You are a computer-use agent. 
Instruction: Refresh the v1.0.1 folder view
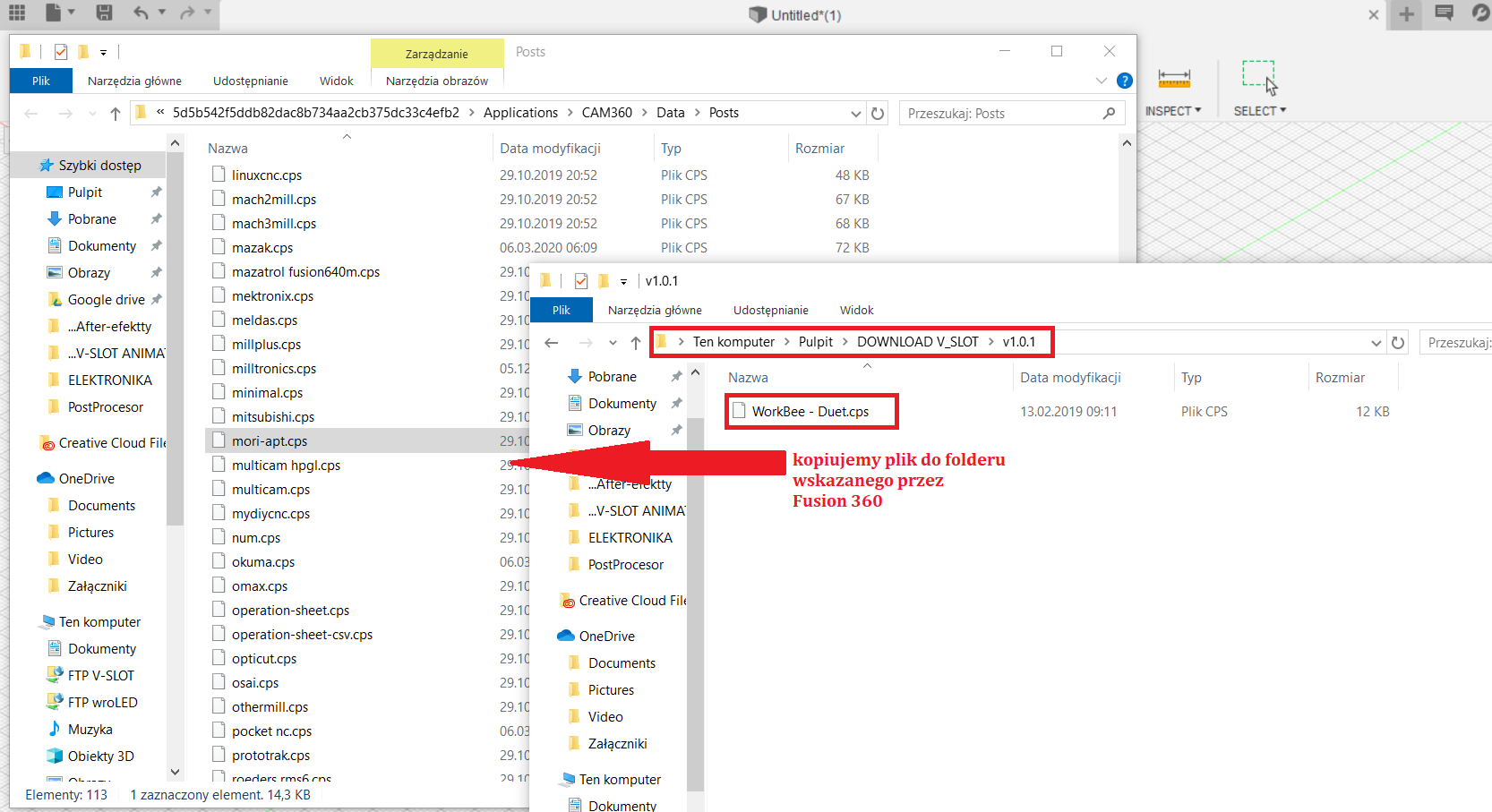click(1398, 343)
